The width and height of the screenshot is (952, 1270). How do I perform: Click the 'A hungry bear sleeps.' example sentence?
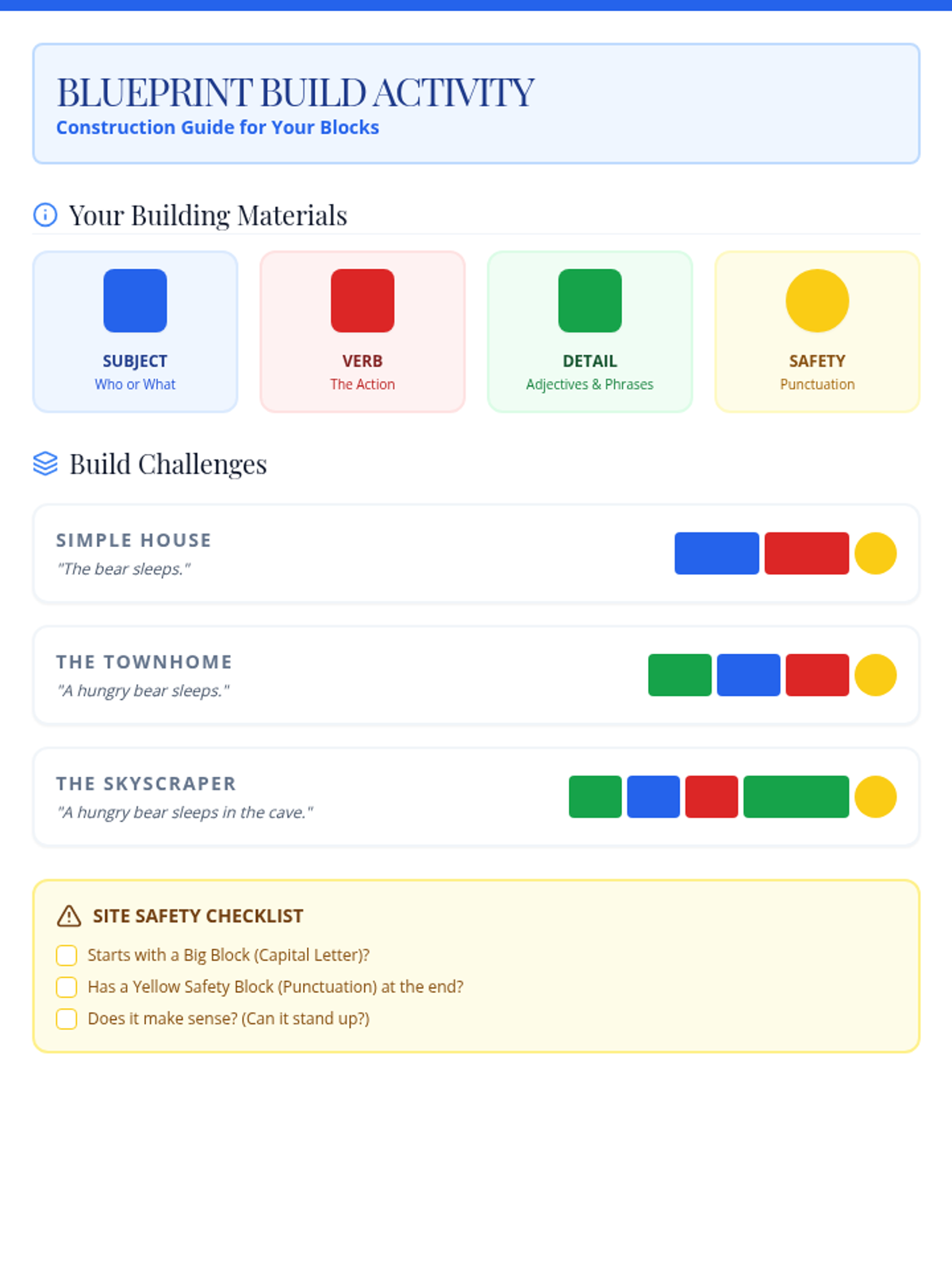(x=143, y=691)
